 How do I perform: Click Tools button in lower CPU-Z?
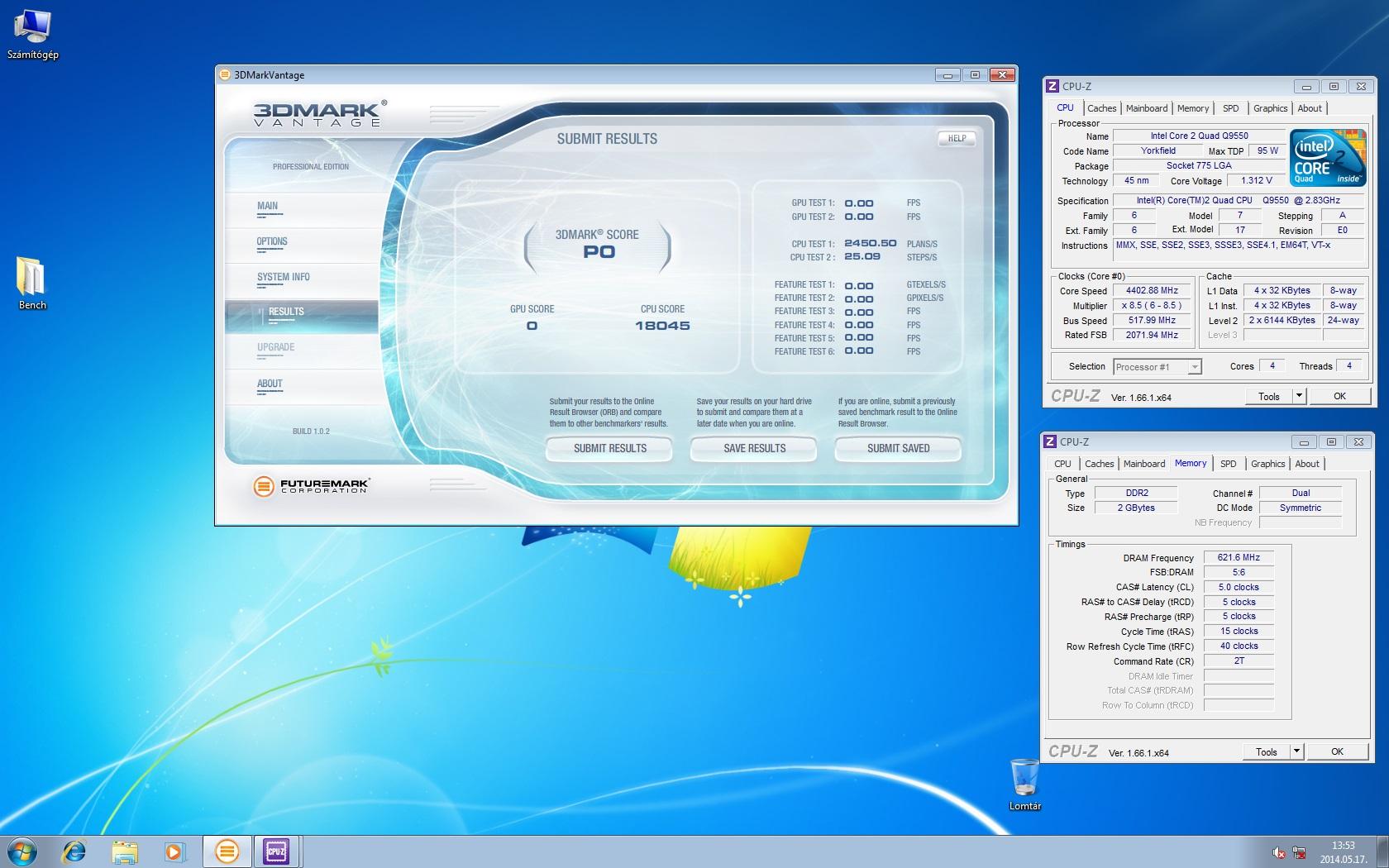(x=1267, y=751)
